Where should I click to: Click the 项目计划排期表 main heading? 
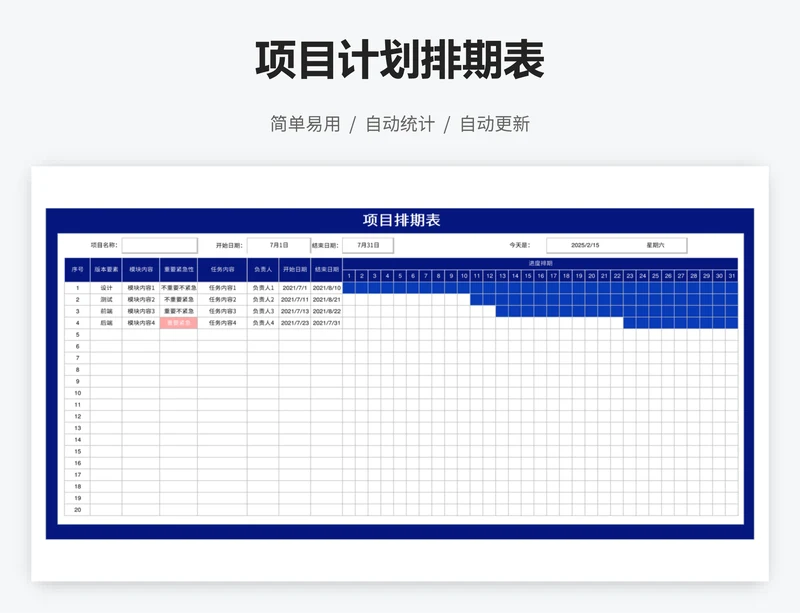click(400, 60)
